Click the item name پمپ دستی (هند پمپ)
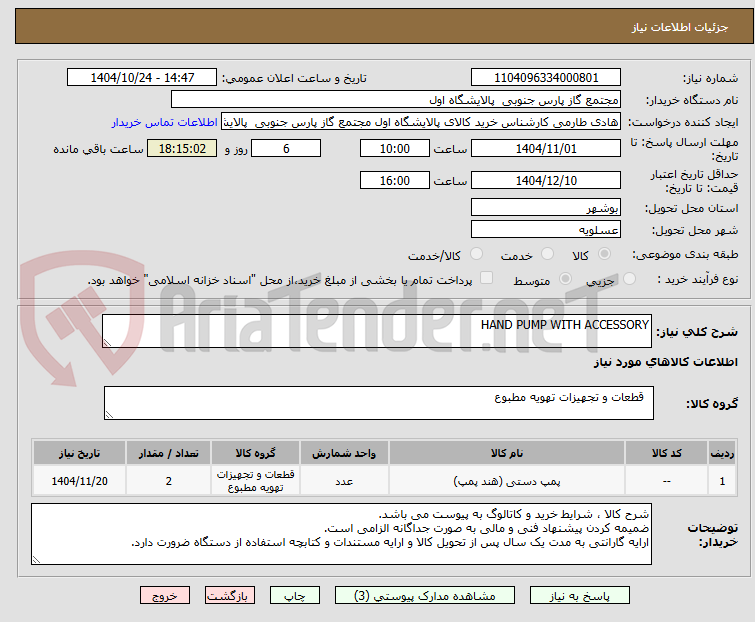This screenshot has height=622, width=755. (x=507, y=481)
